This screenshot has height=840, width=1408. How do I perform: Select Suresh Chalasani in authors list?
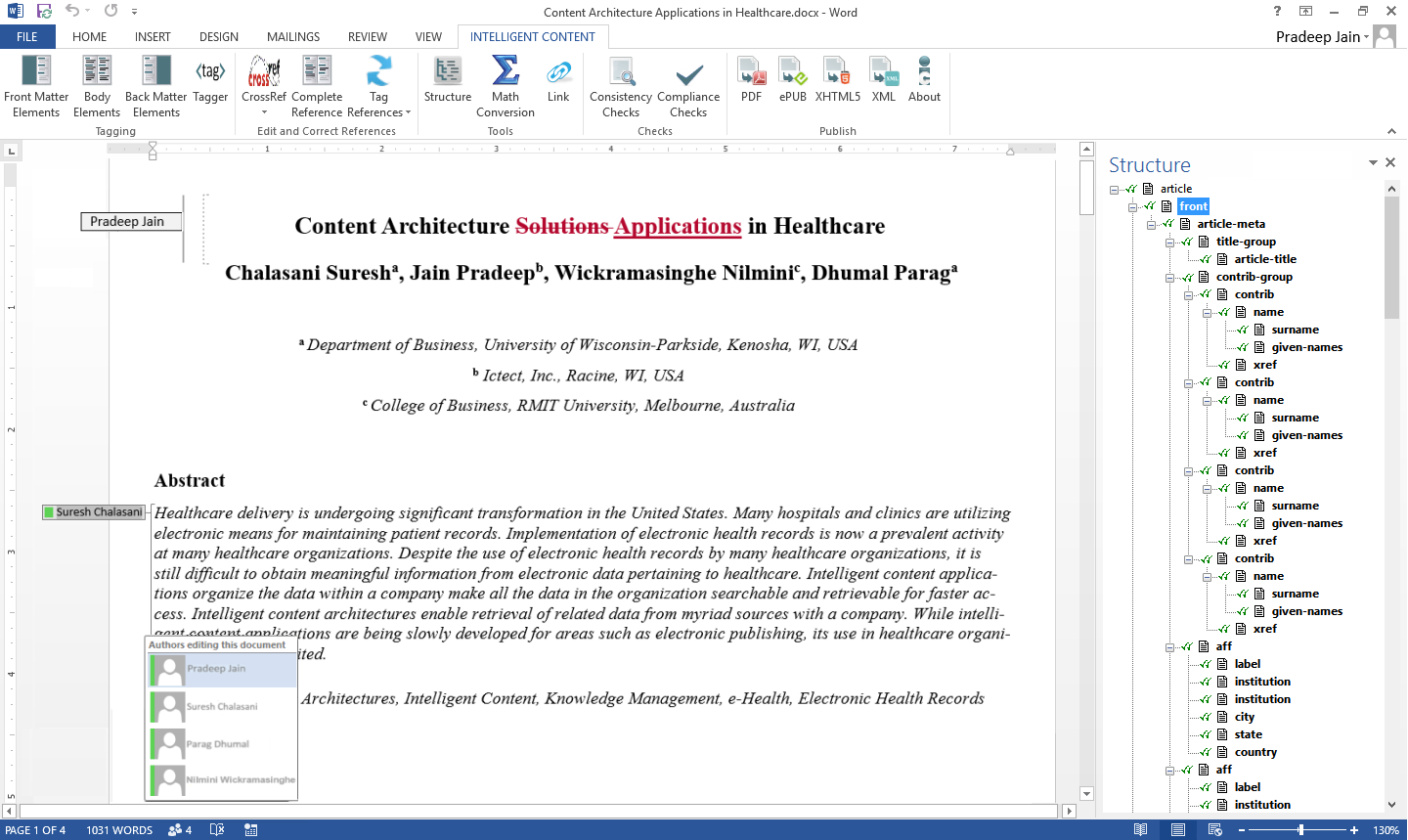click(222, 706)
